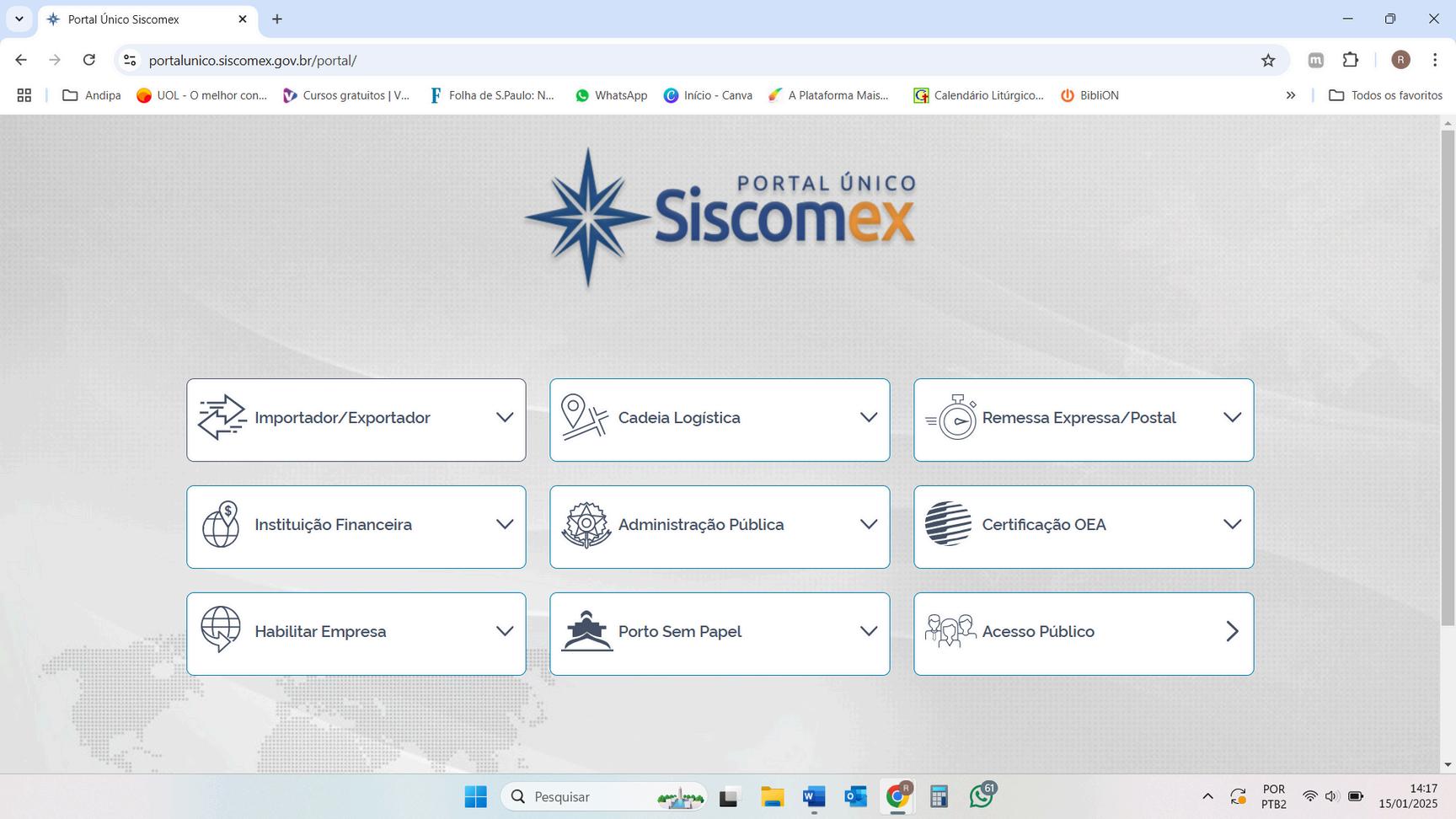The image size is (1456, 819).
Task: Click the Instituição Financeira globe icon
Action: pyautogui.click(x=221, y=524)
